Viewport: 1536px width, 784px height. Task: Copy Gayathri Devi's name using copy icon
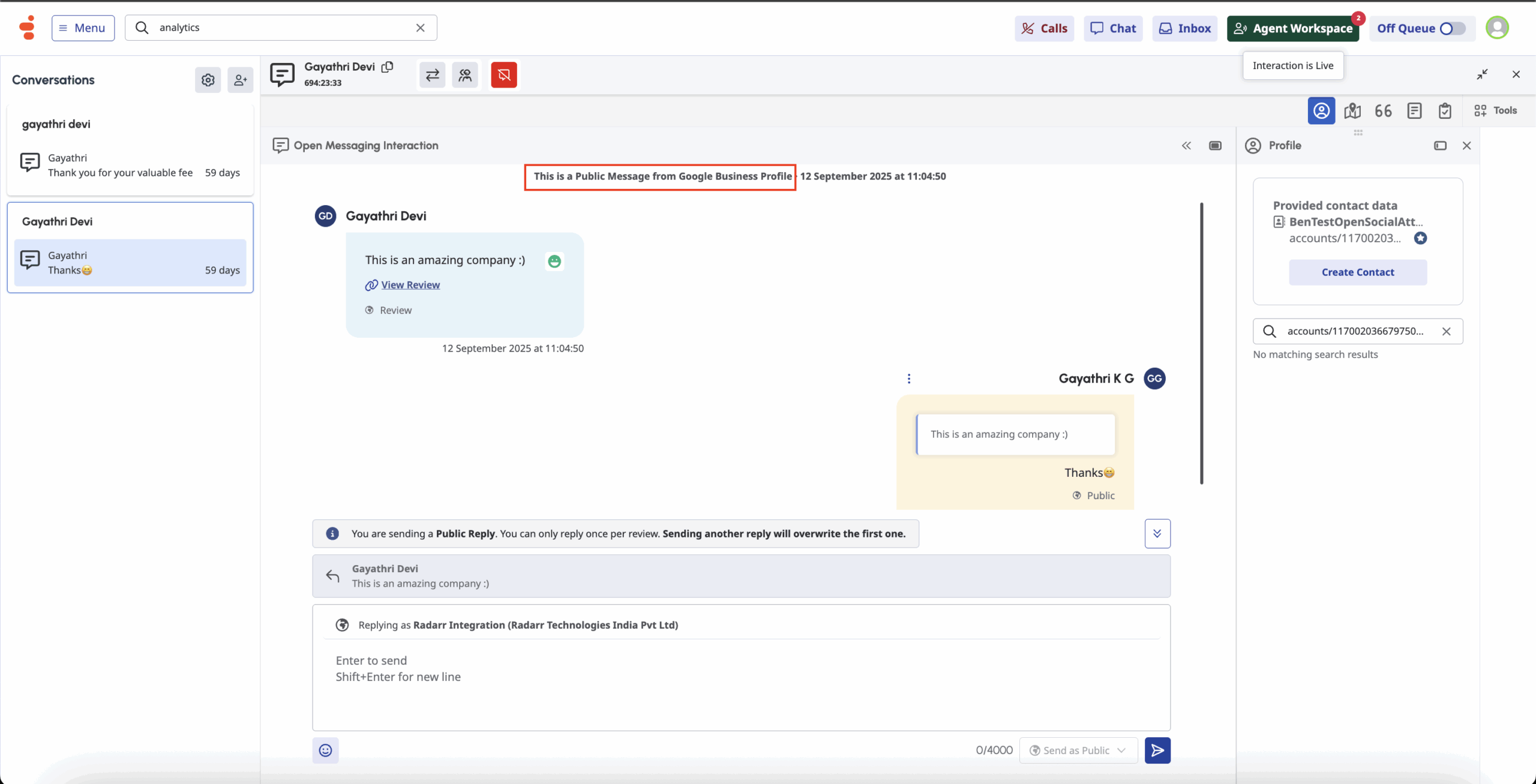pos(388,67)
